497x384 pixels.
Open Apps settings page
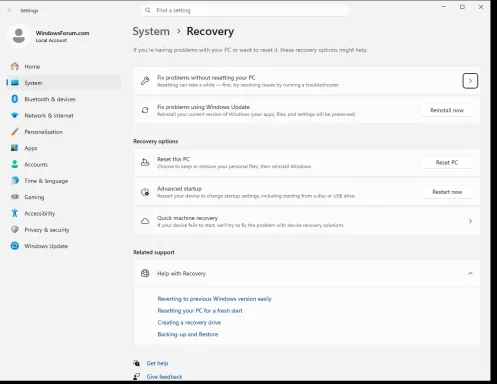tap(63, 148)
